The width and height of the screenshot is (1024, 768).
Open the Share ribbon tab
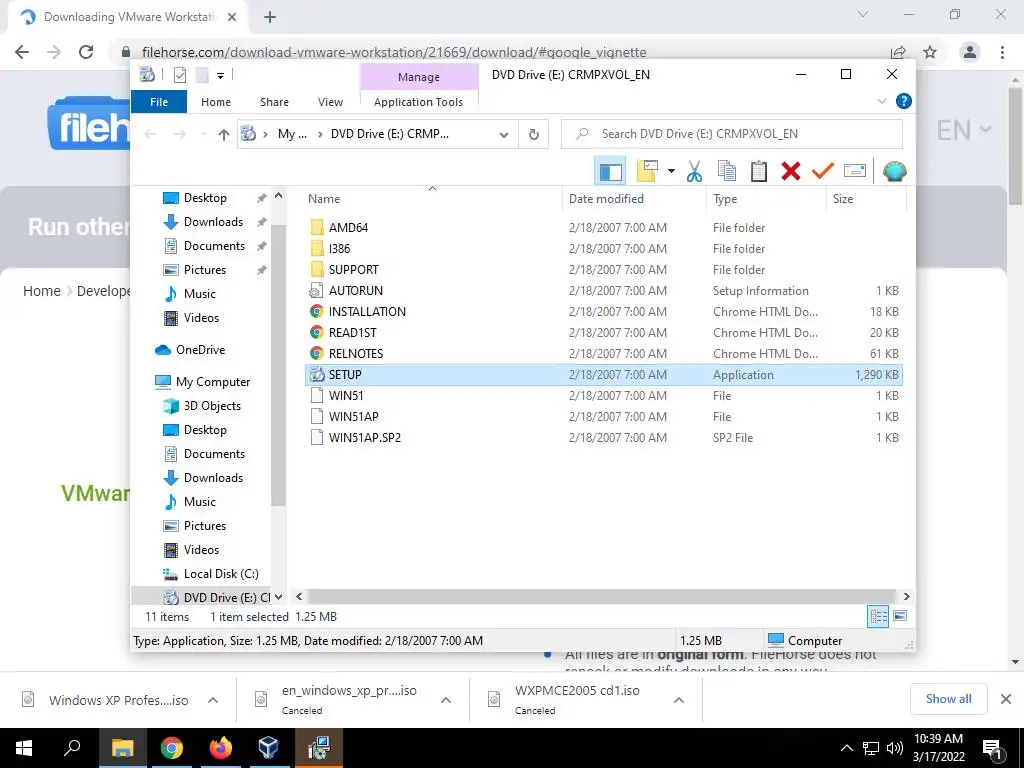tap(274, 102)
